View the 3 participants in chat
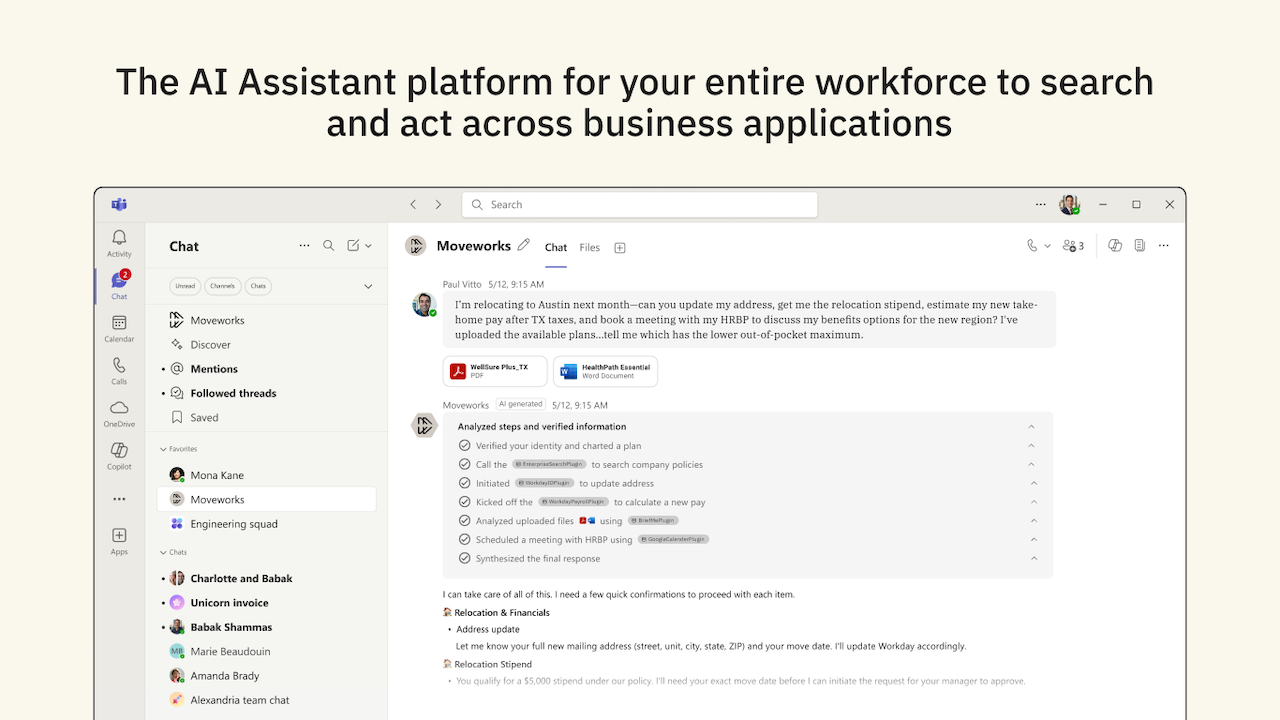1280x720 pixels. [x=1073, y=246]
